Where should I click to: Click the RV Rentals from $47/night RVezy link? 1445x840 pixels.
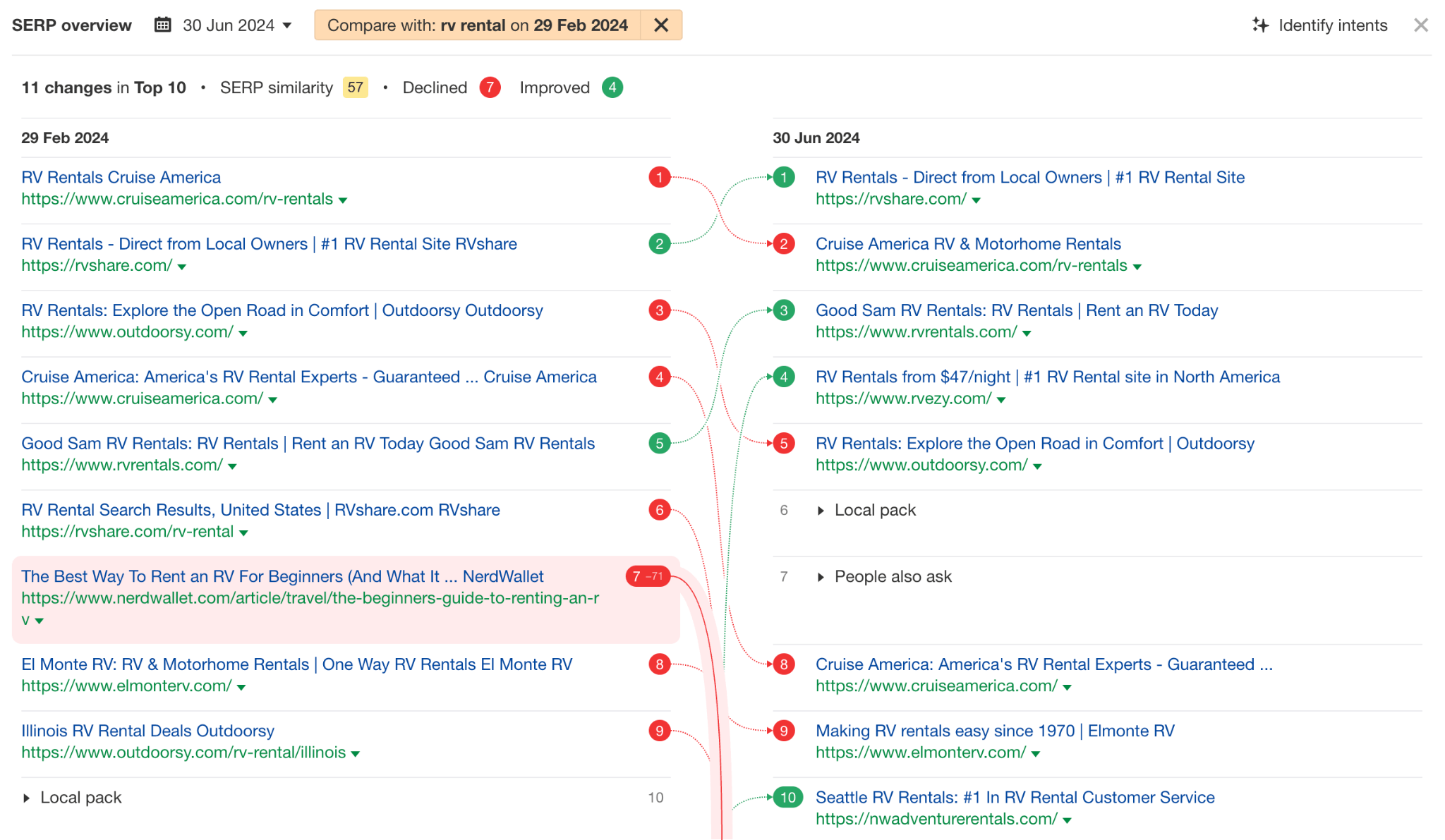tap(1046, 377)
